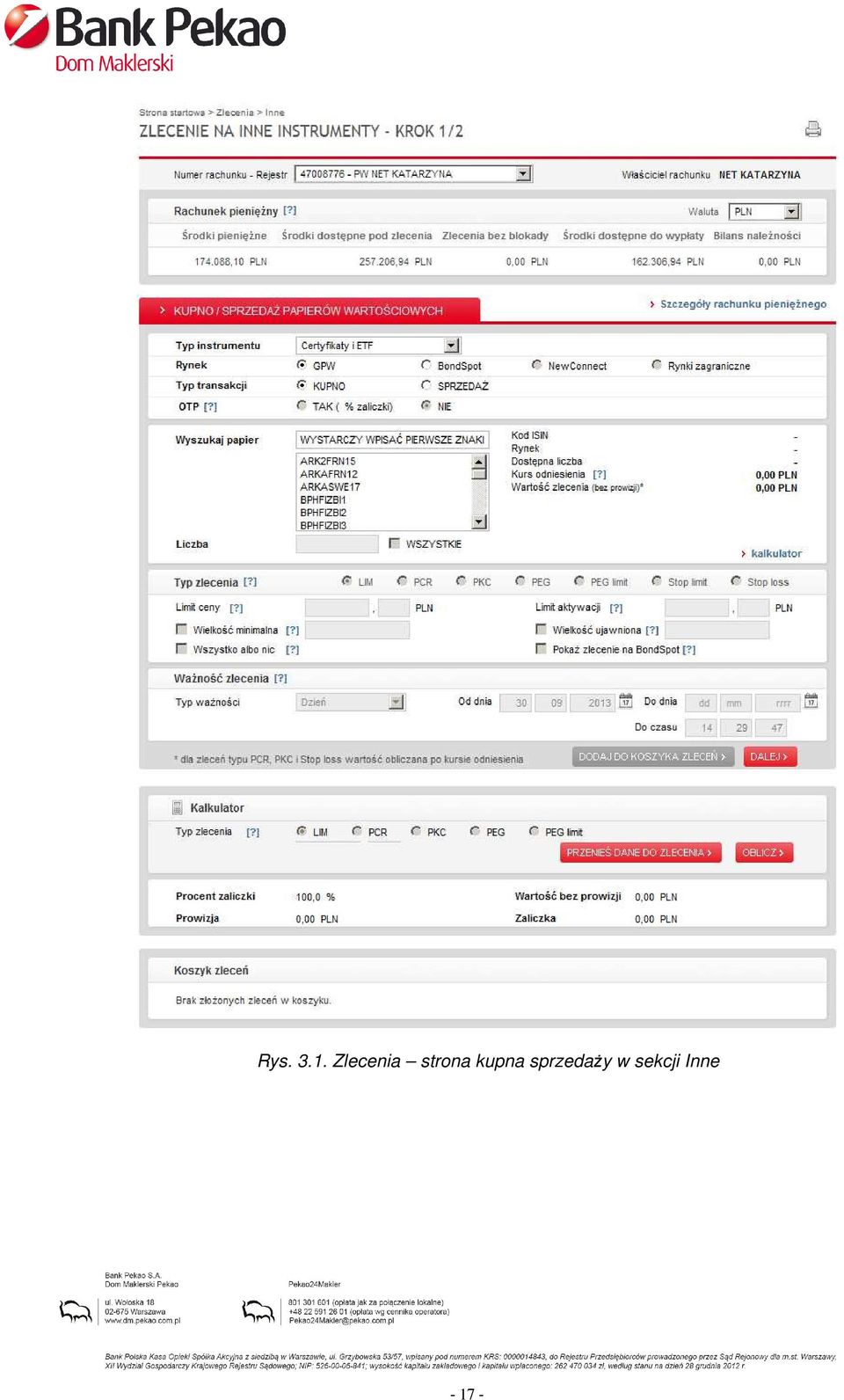844x1400 pixels.
Task: Click scroll-down arrow of securities list
Action: 479,522
